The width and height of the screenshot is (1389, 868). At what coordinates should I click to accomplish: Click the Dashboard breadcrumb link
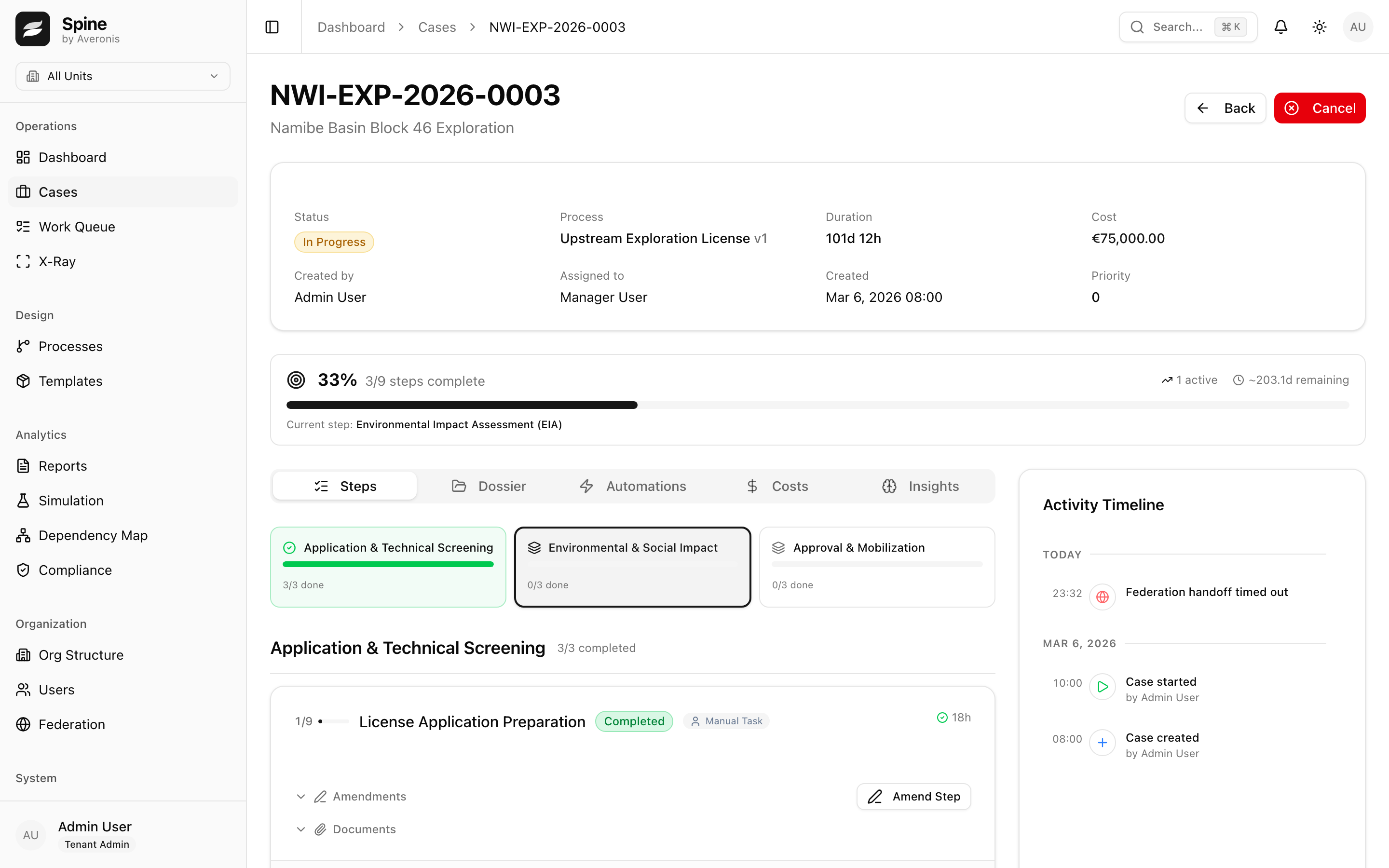coord(351,27)
